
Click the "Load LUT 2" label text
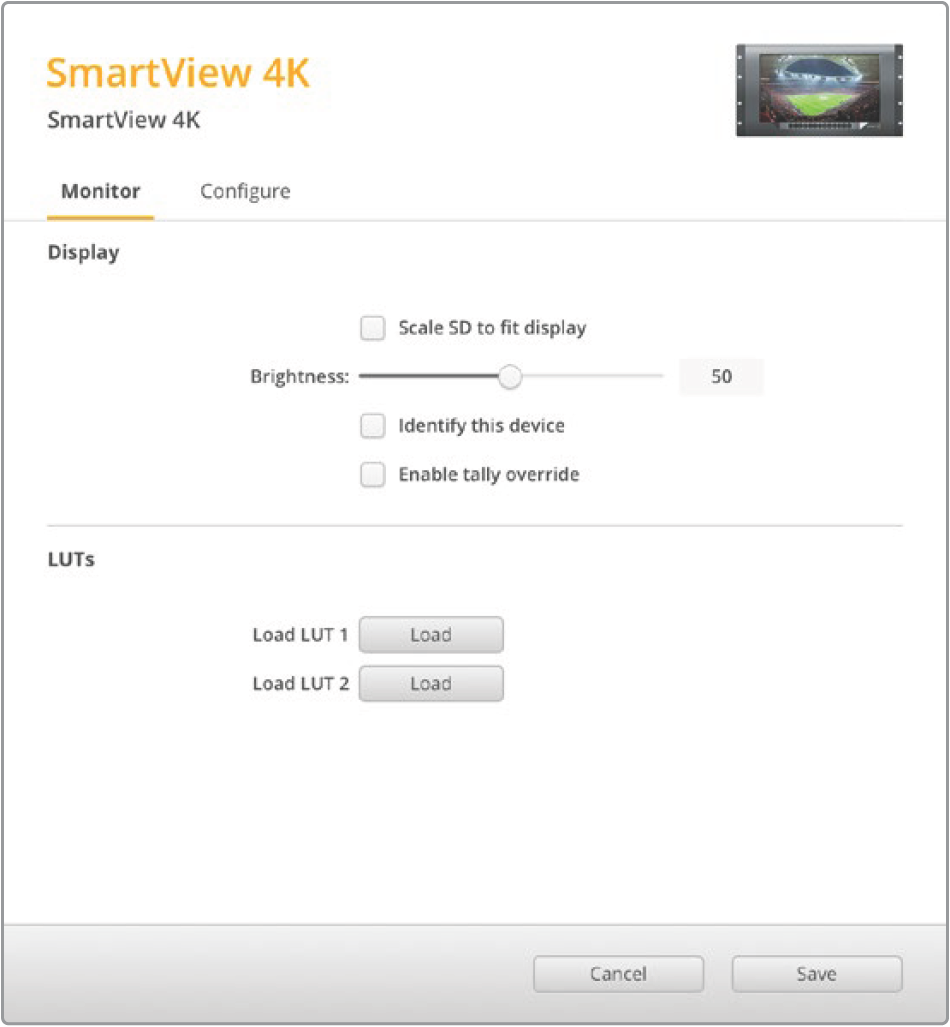tap(300, 684)
